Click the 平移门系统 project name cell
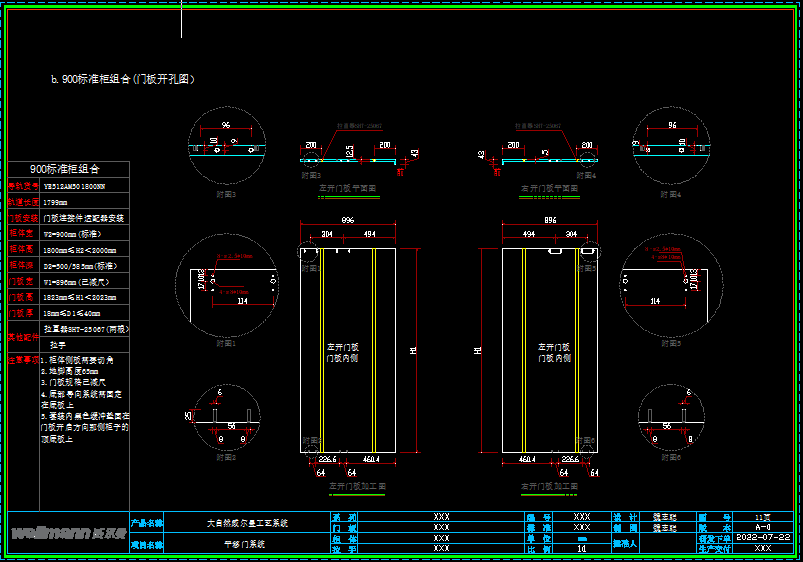 [247, 546]
